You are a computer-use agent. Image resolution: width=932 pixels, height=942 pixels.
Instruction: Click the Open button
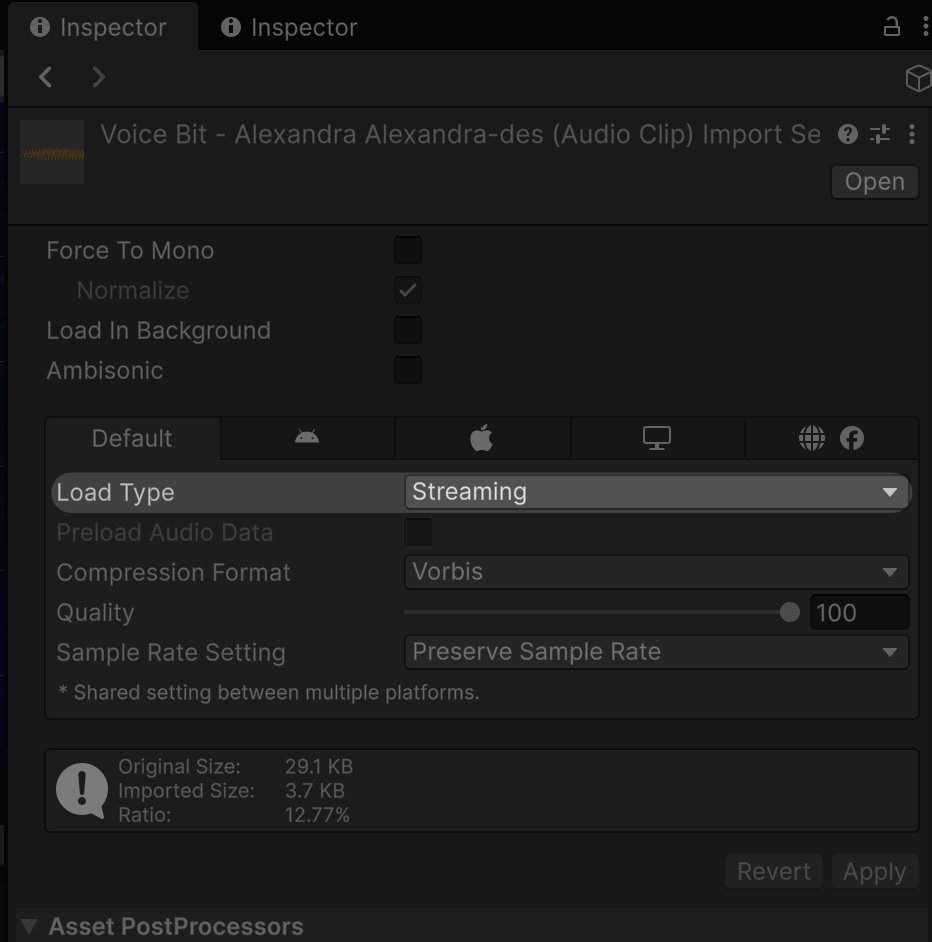pos(874,182)
